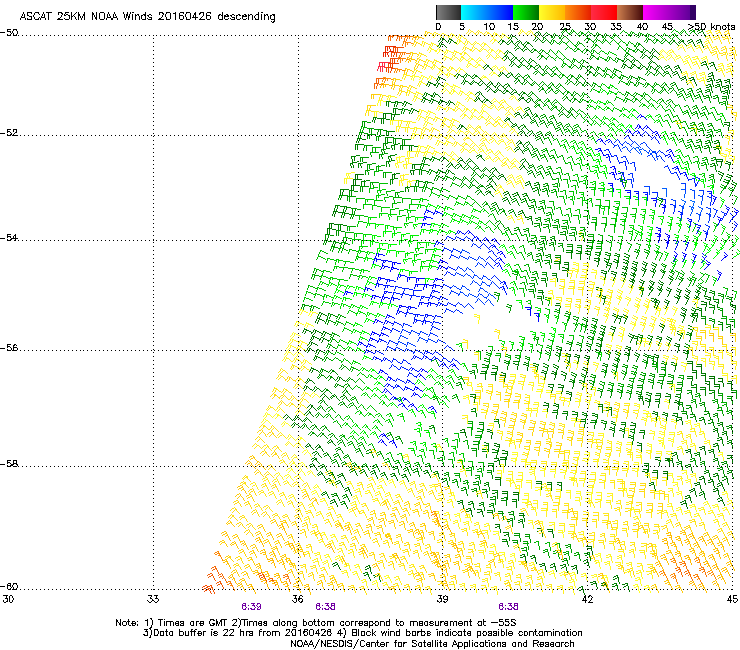
Task: Click the gray 0-5 knots color bar segment
Action: click(x=448, y=12)
